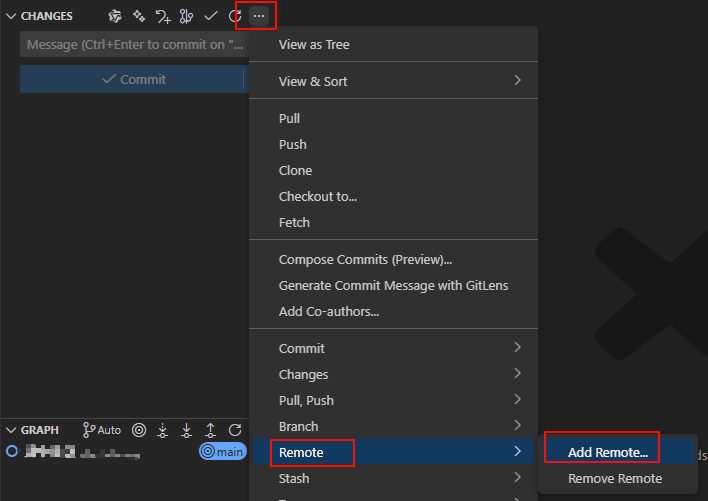
Task: Choose View as Tree from the menu
Action: (393, 44)
